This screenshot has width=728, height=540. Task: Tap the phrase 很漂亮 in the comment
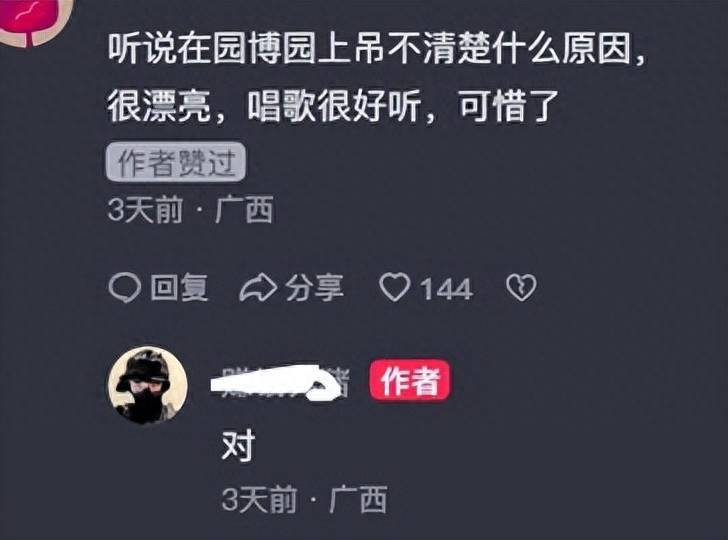click(x=159, y=106)
